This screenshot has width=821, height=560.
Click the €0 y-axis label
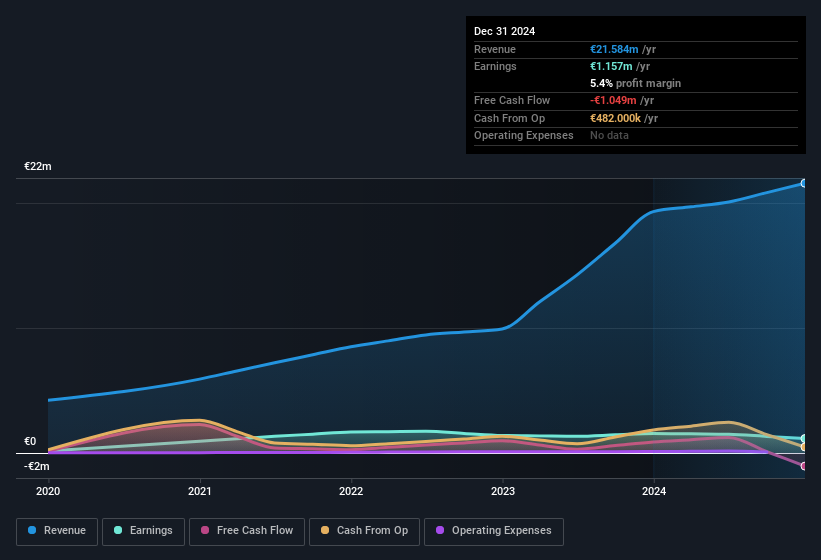pyautogui.click(x=30, y=441)
